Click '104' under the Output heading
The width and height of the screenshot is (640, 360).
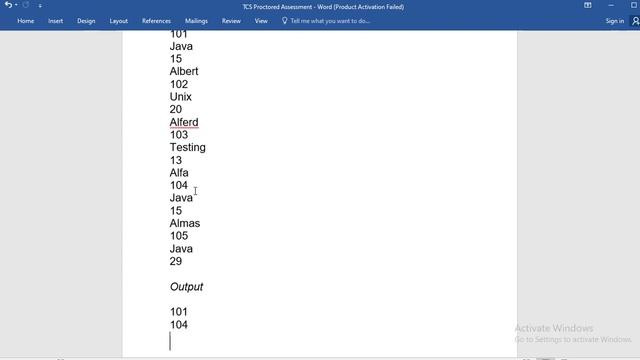(x=179, y=324)
